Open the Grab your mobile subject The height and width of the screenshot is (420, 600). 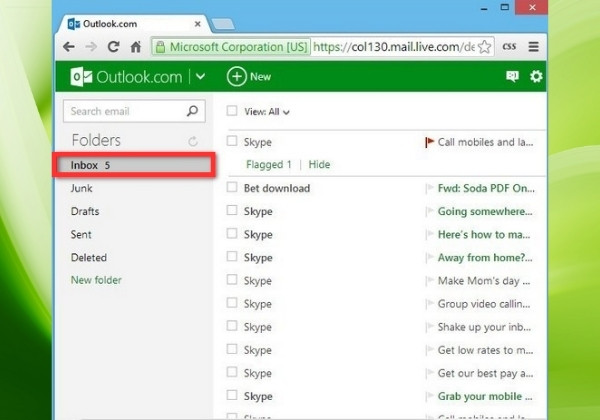(485, 396)
